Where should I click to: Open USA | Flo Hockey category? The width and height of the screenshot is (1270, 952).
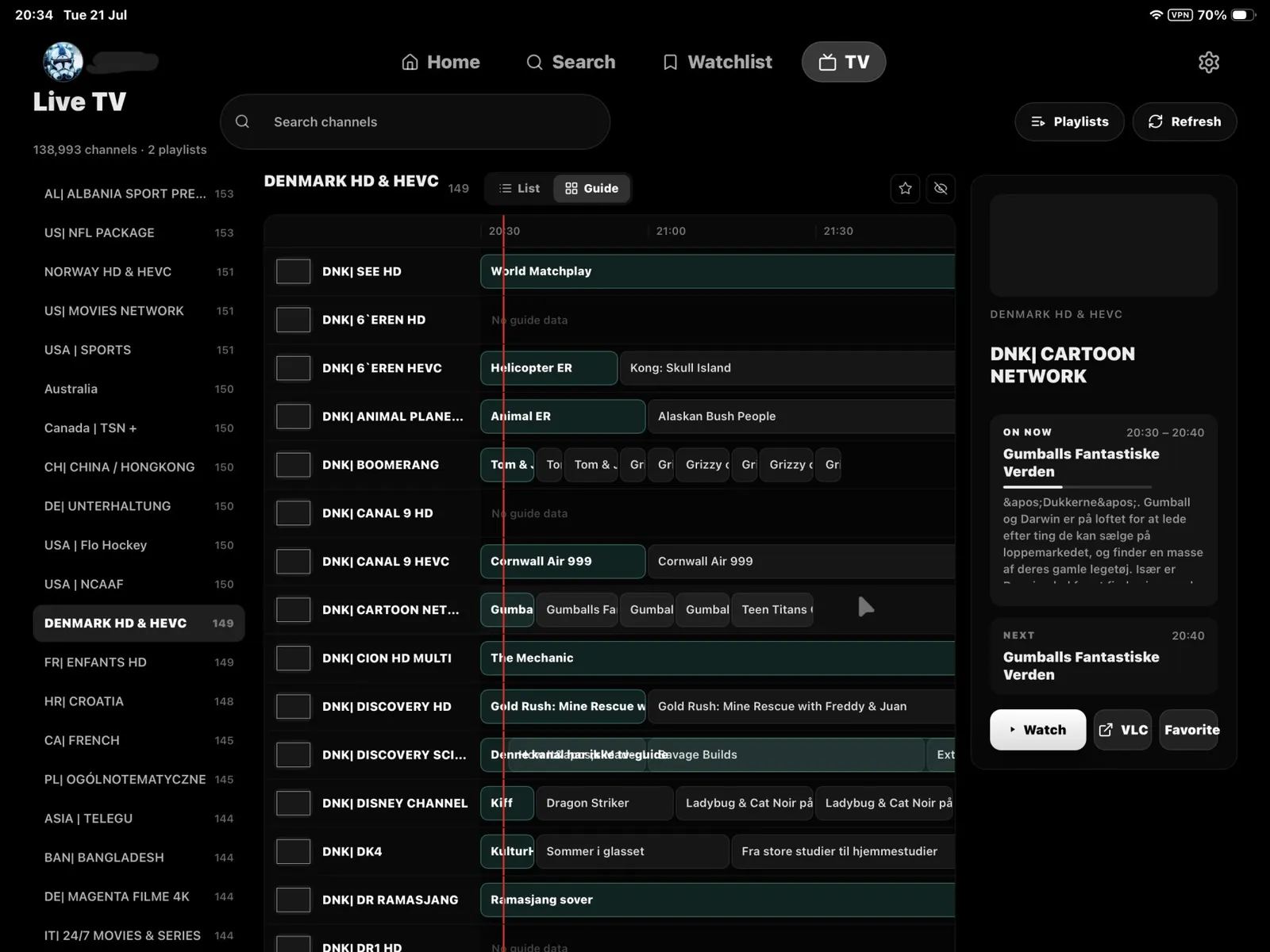[139, 545]
